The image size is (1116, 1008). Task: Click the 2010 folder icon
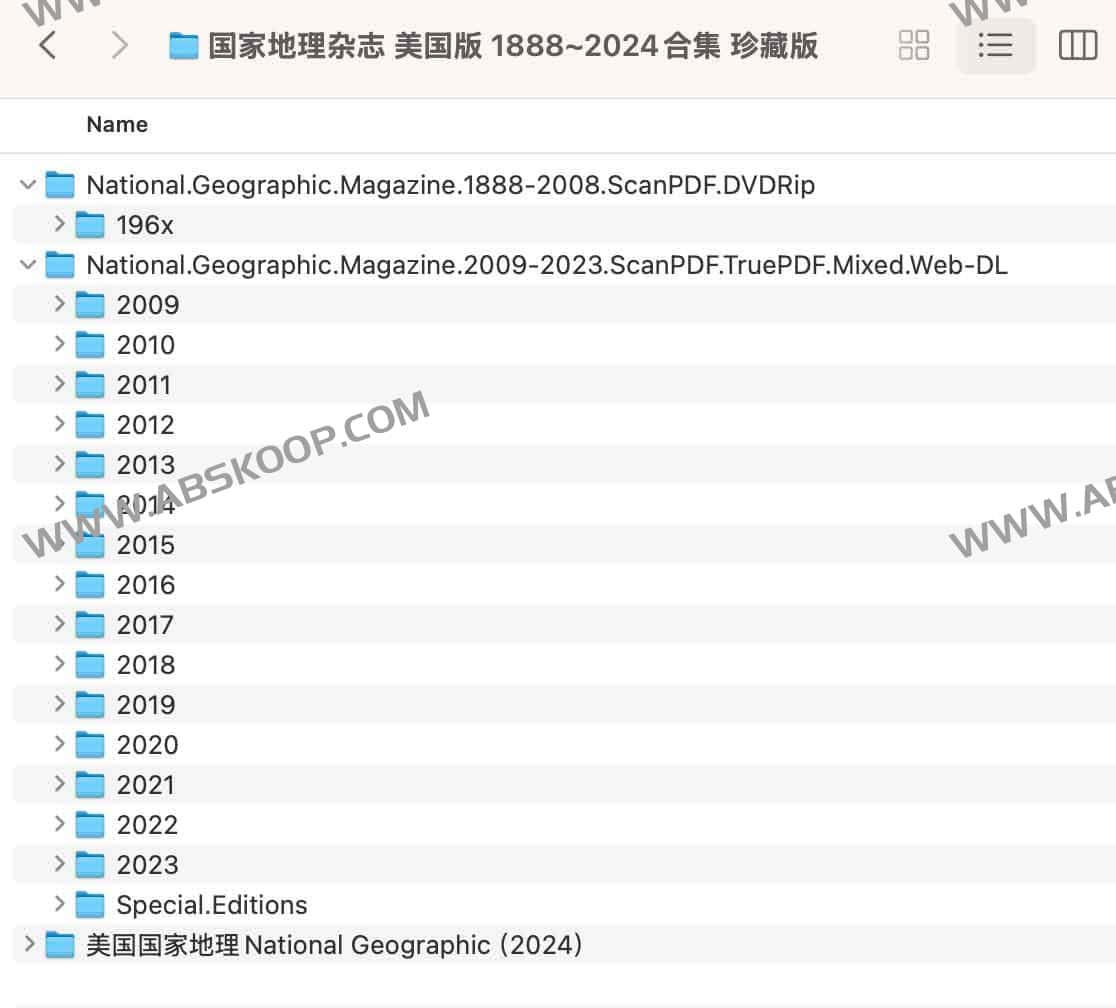click(x=90, y=345)
